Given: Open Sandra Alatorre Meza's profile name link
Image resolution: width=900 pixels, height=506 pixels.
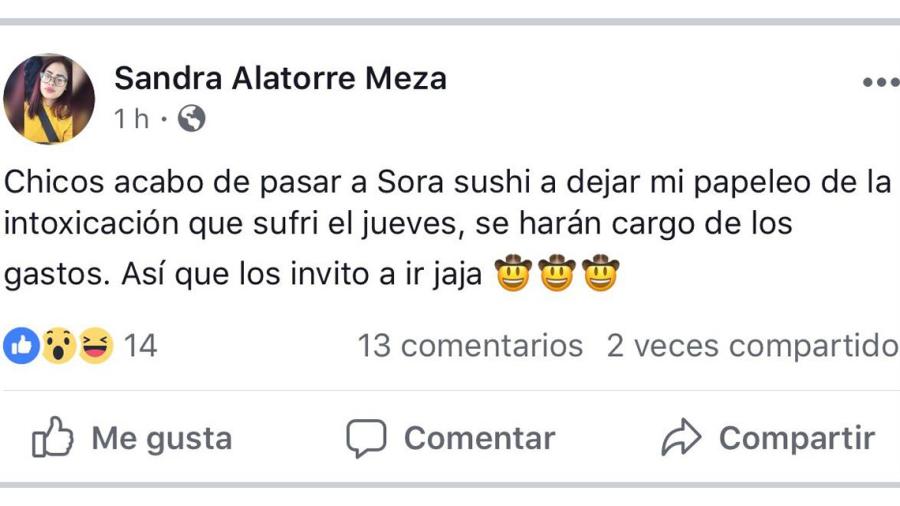Looking at the screenshot, I should click(x=280, y=77).
